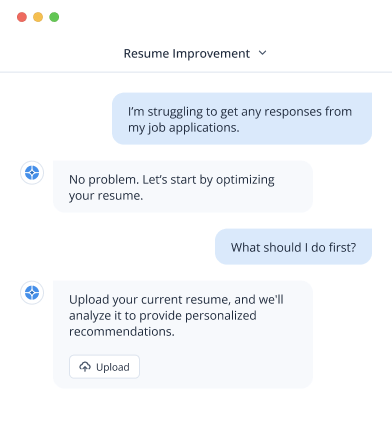Click the "your resume." line in the first reply
This screenshot has width=392, height=433.
[106, 196]
